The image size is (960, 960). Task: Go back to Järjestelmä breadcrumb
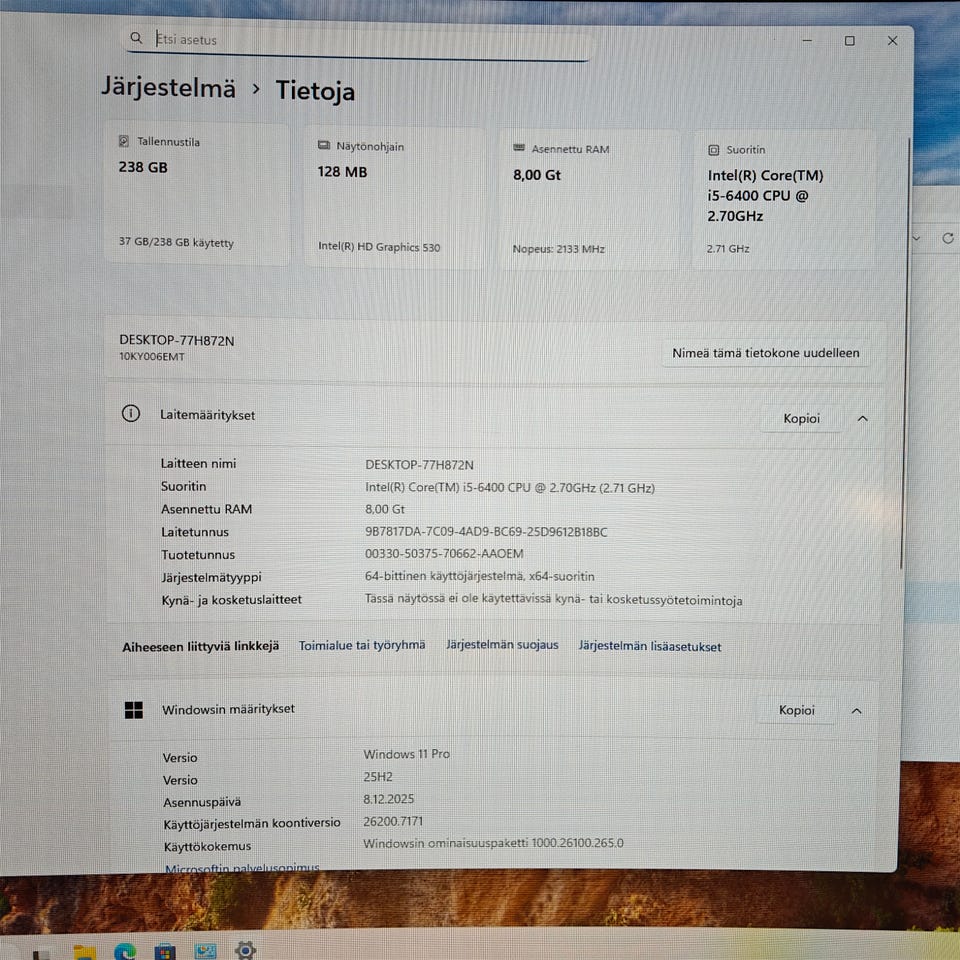(168, 87)
